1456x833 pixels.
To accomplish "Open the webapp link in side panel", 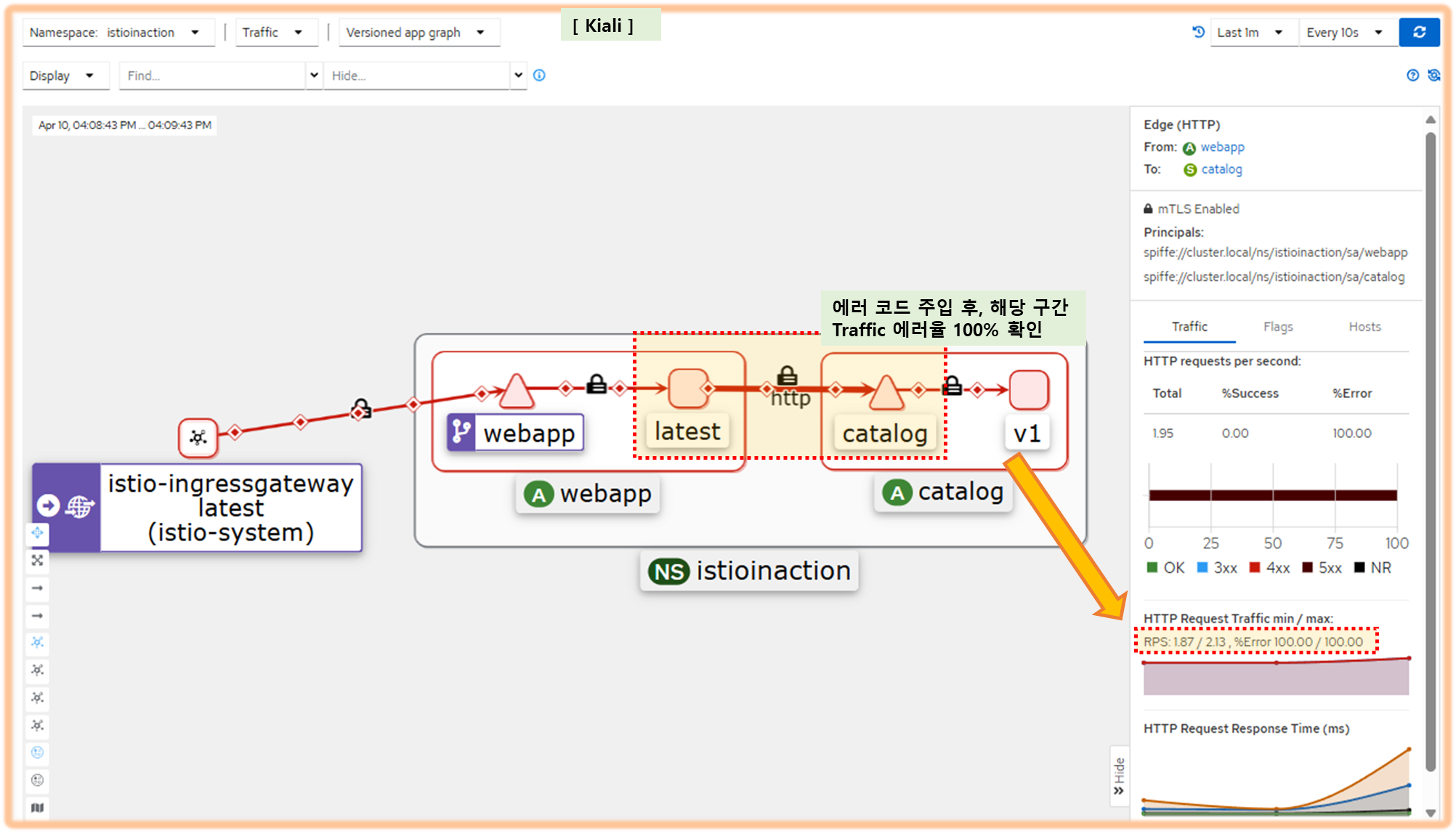I will coord(1222,147).
